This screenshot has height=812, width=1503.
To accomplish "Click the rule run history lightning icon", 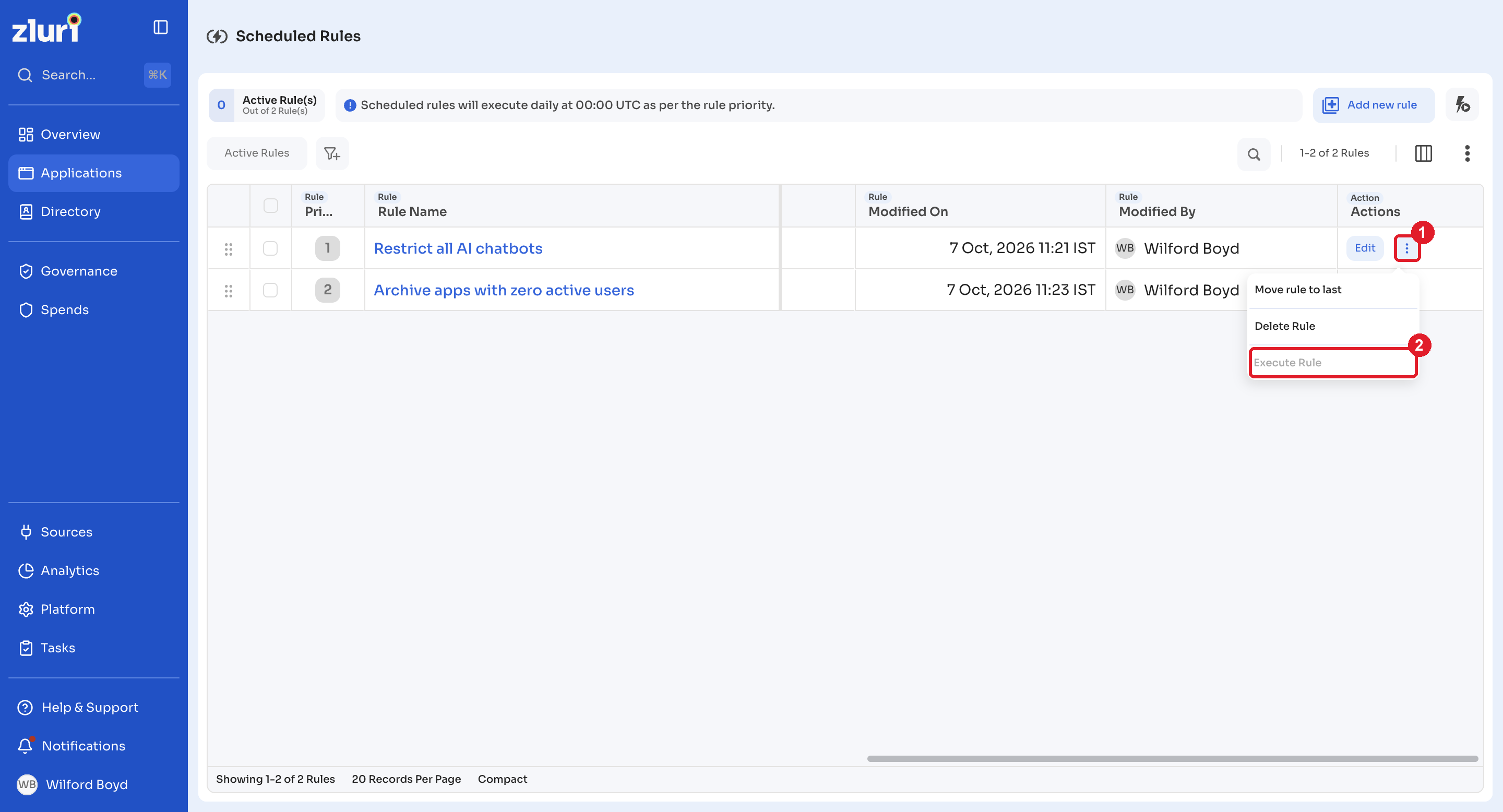I will (x=1462, y=105).
